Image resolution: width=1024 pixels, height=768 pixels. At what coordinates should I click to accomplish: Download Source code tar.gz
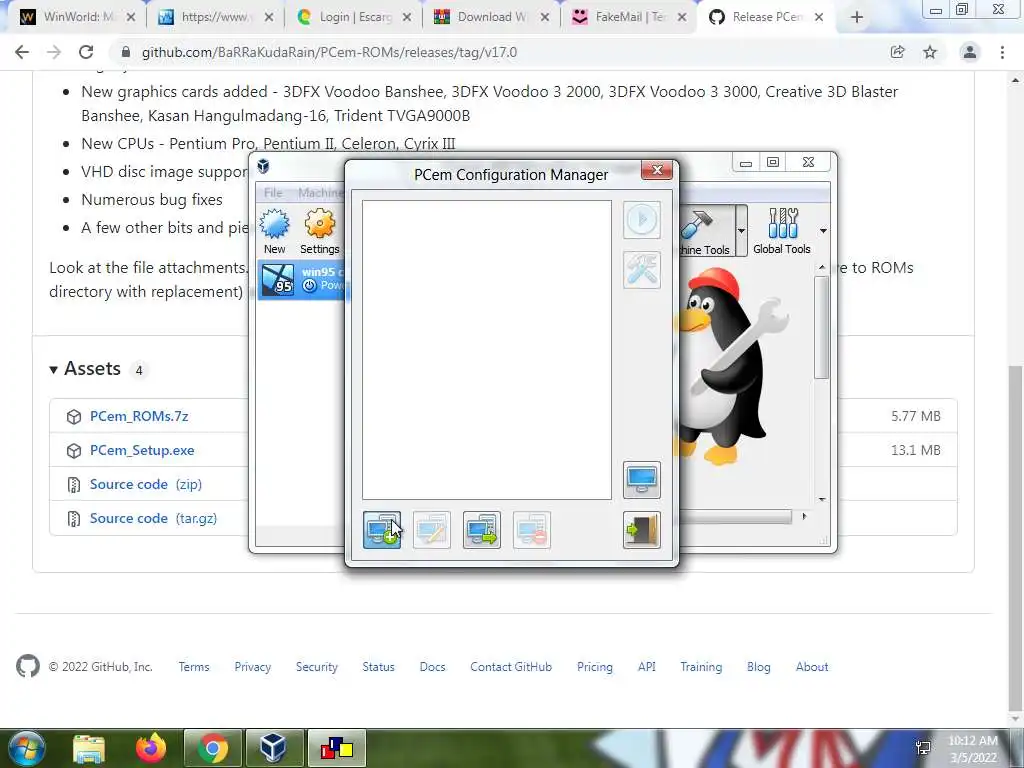coord(153,518)
